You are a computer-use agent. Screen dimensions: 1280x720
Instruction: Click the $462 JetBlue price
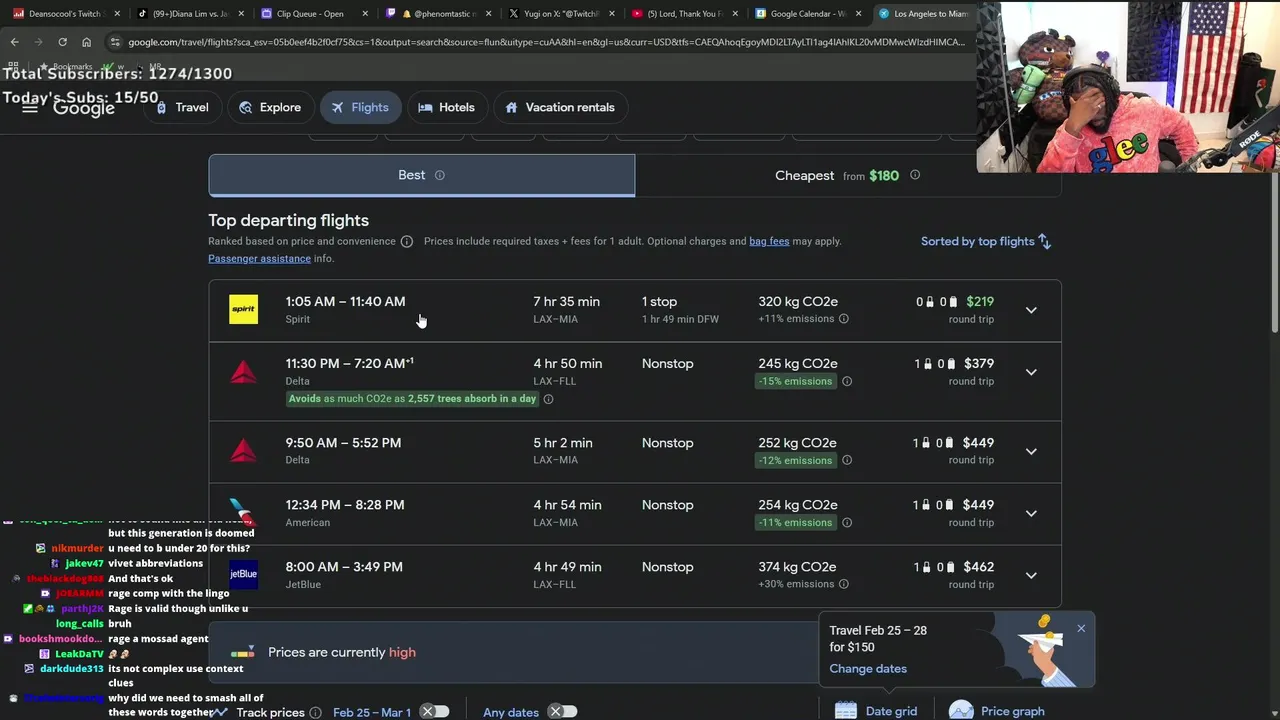point(978,567)
